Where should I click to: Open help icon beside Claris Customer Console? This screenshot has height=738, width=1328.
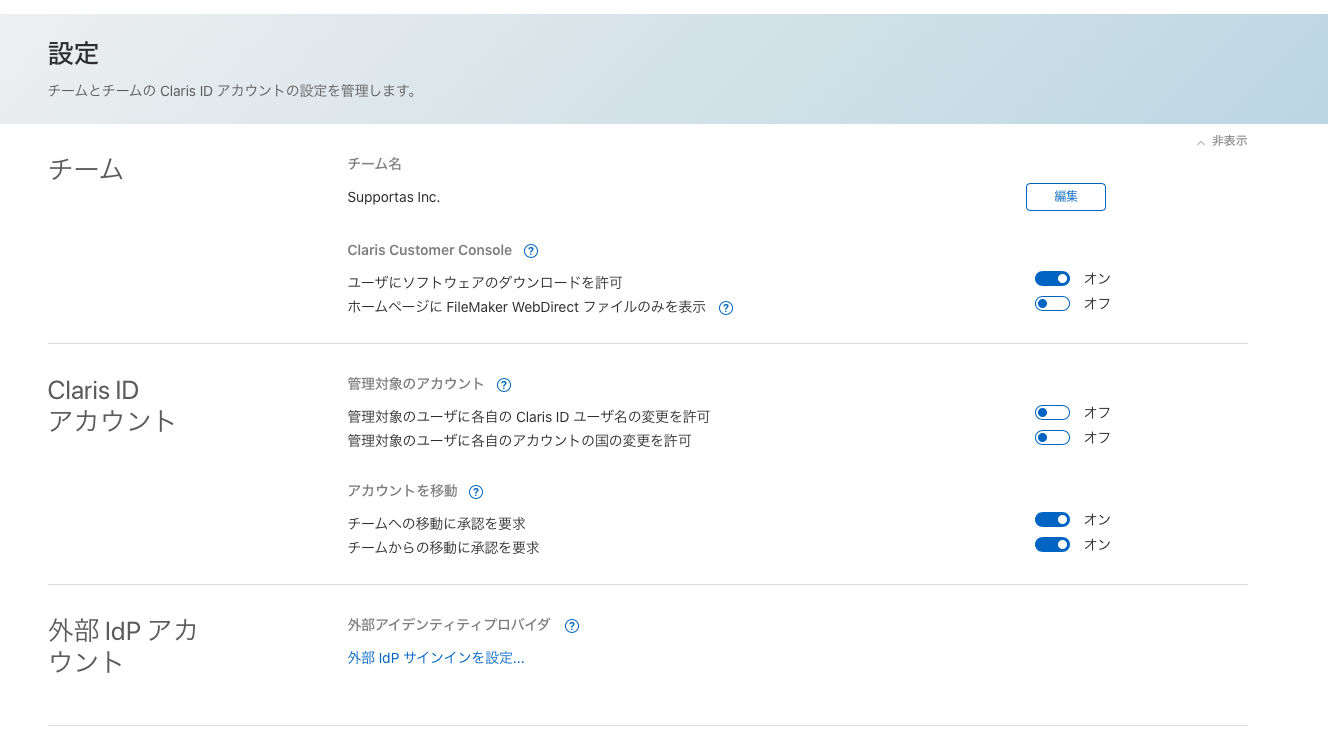(x=531, y=251)
